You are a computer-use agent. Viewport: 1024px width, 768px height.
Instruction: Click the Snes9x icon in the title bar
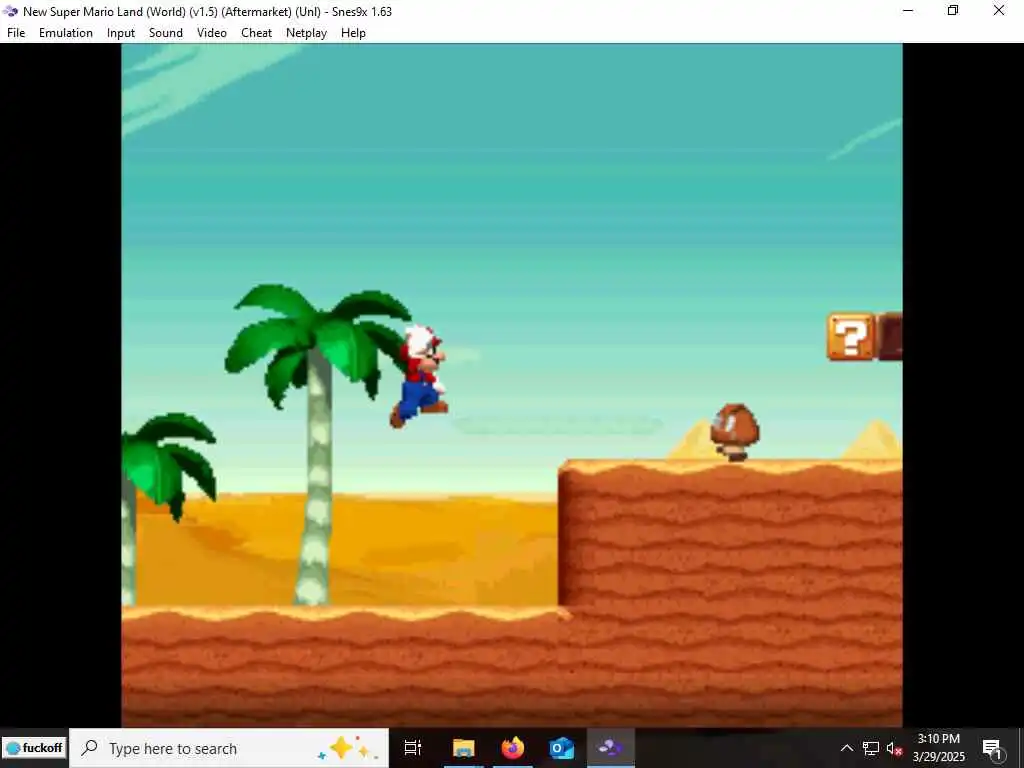click(10, 11)
